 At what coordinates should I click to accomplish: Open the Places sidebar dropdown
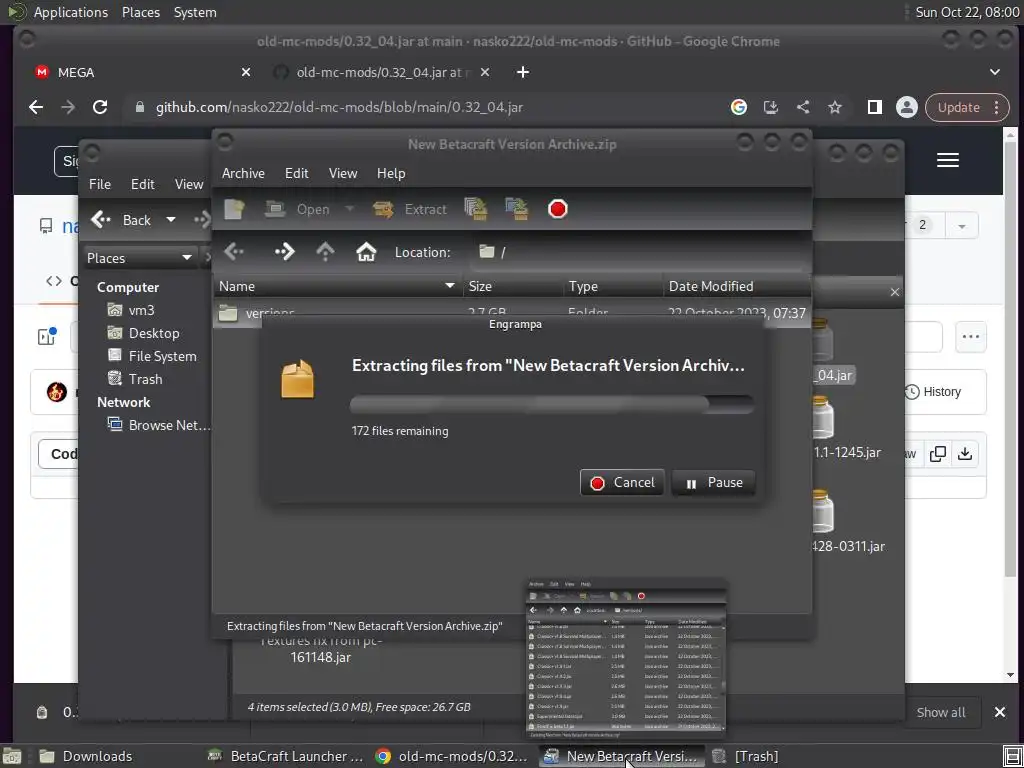(140, 258)
